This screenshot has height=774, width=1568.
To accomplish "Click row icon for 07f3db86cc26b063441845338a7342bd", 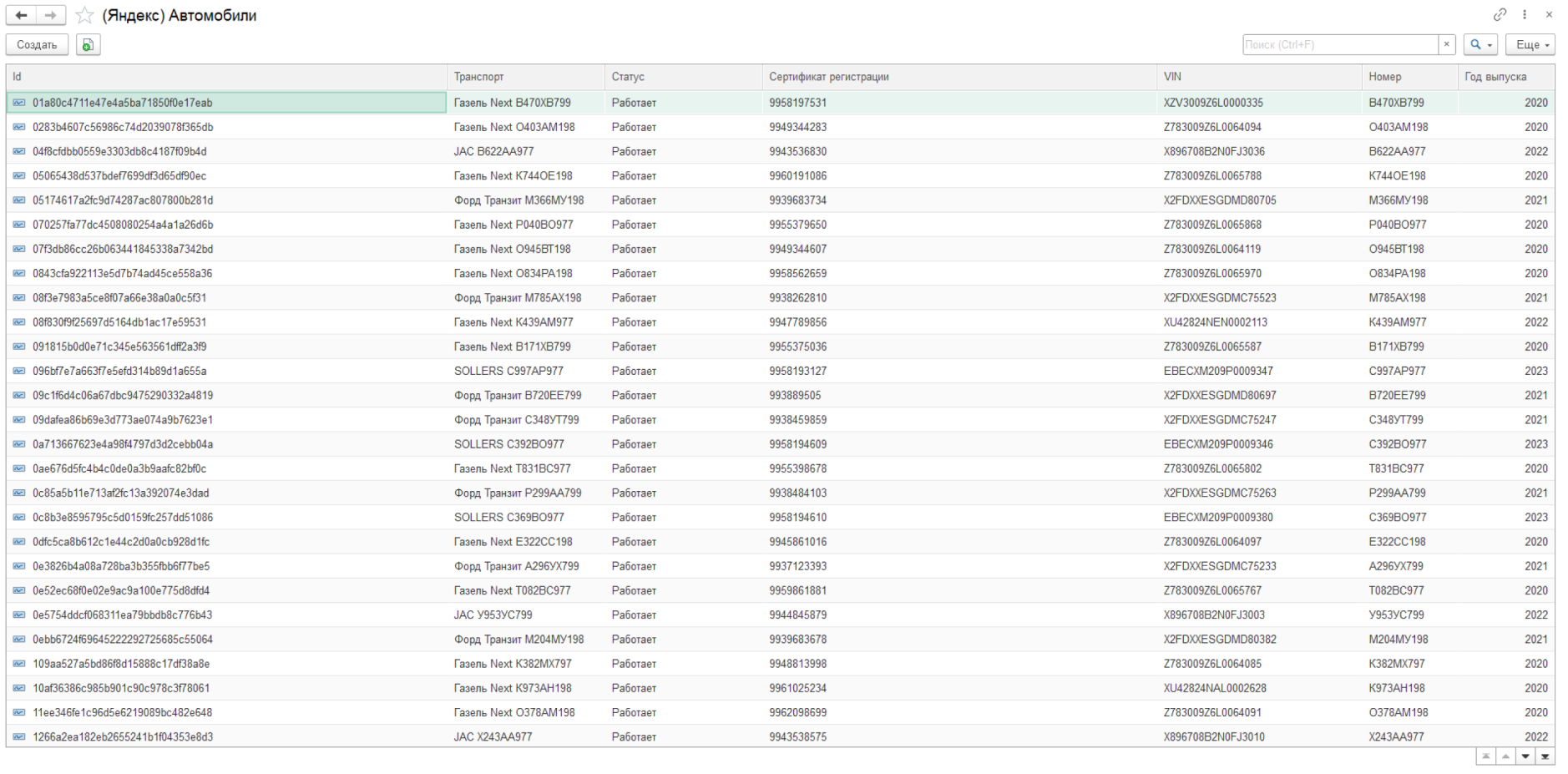I will tap(19, 249).
